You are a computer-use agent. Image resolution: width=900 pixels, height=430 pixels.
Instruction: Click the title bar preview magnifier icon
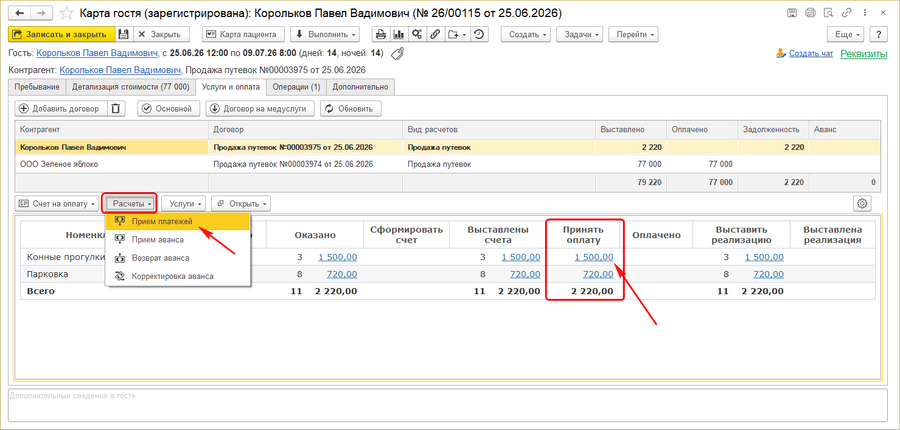coord(828,12)
